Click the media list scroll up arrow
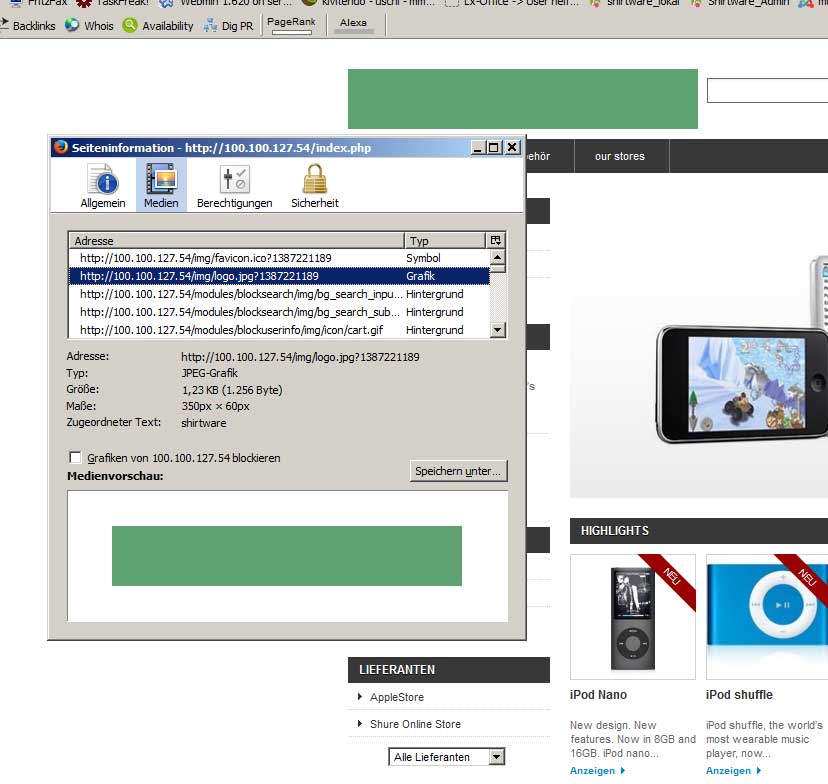Screen dimensions: 828x784 [x=497, y=257]
